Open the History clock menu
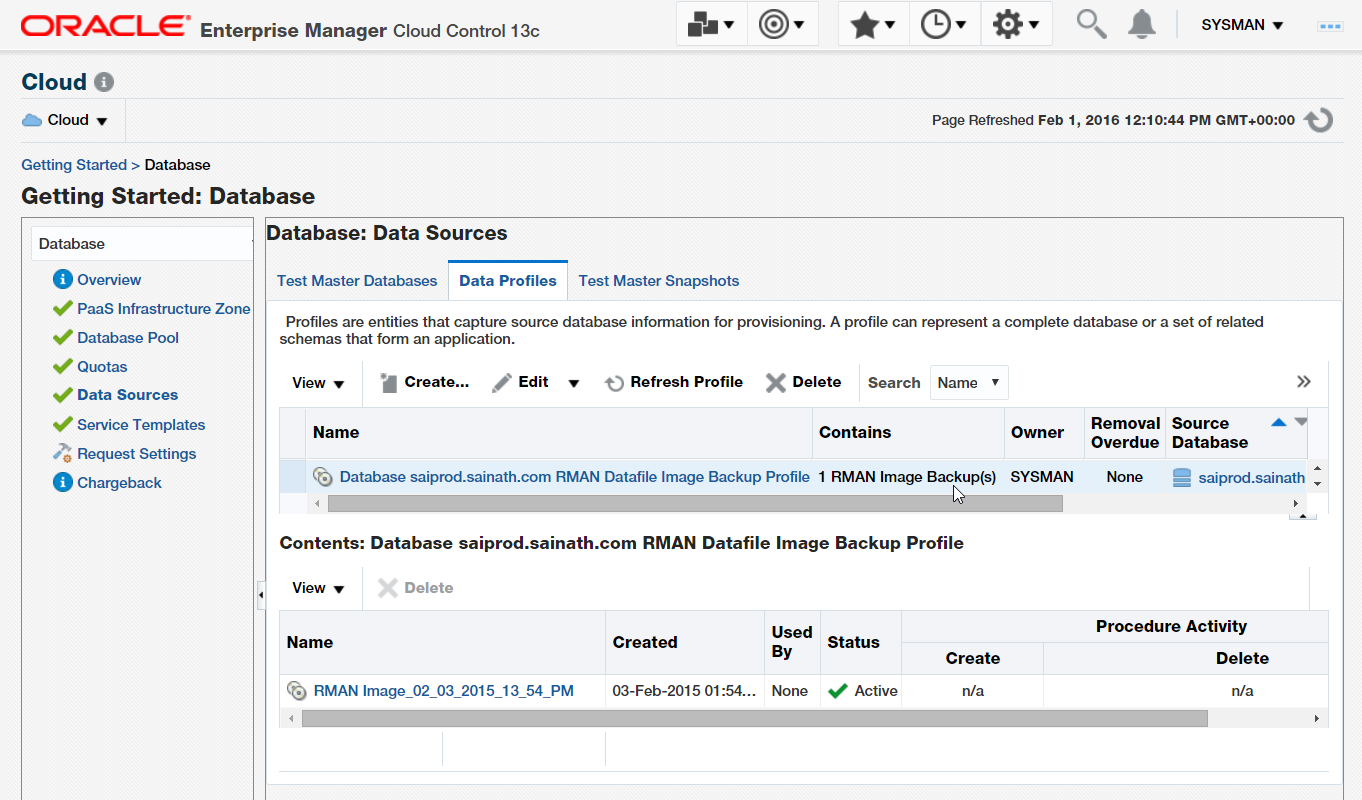The image size is (1362, 800). coord(944,24)
